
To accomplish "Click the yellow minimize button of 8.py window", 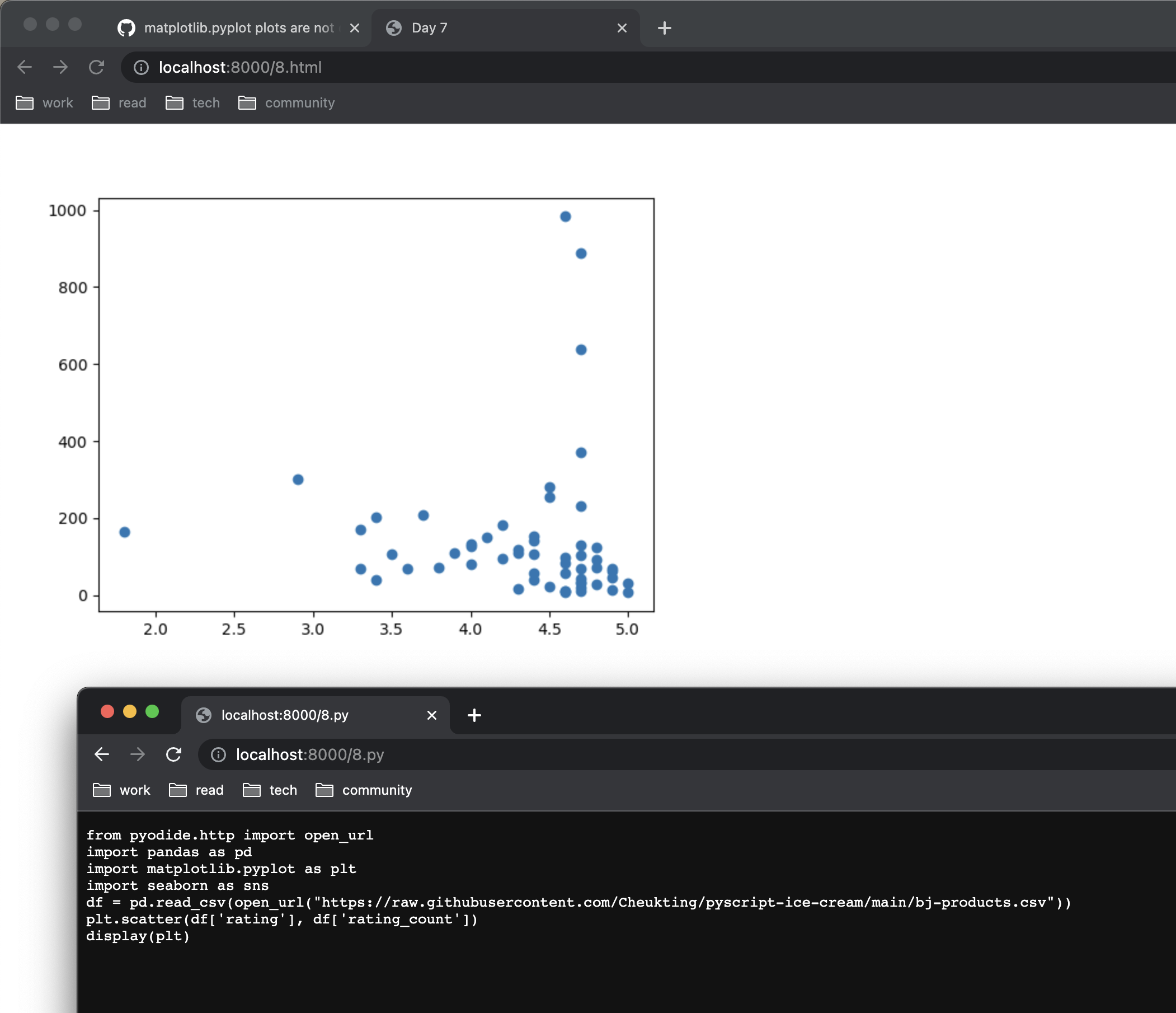I will (130, 711).
